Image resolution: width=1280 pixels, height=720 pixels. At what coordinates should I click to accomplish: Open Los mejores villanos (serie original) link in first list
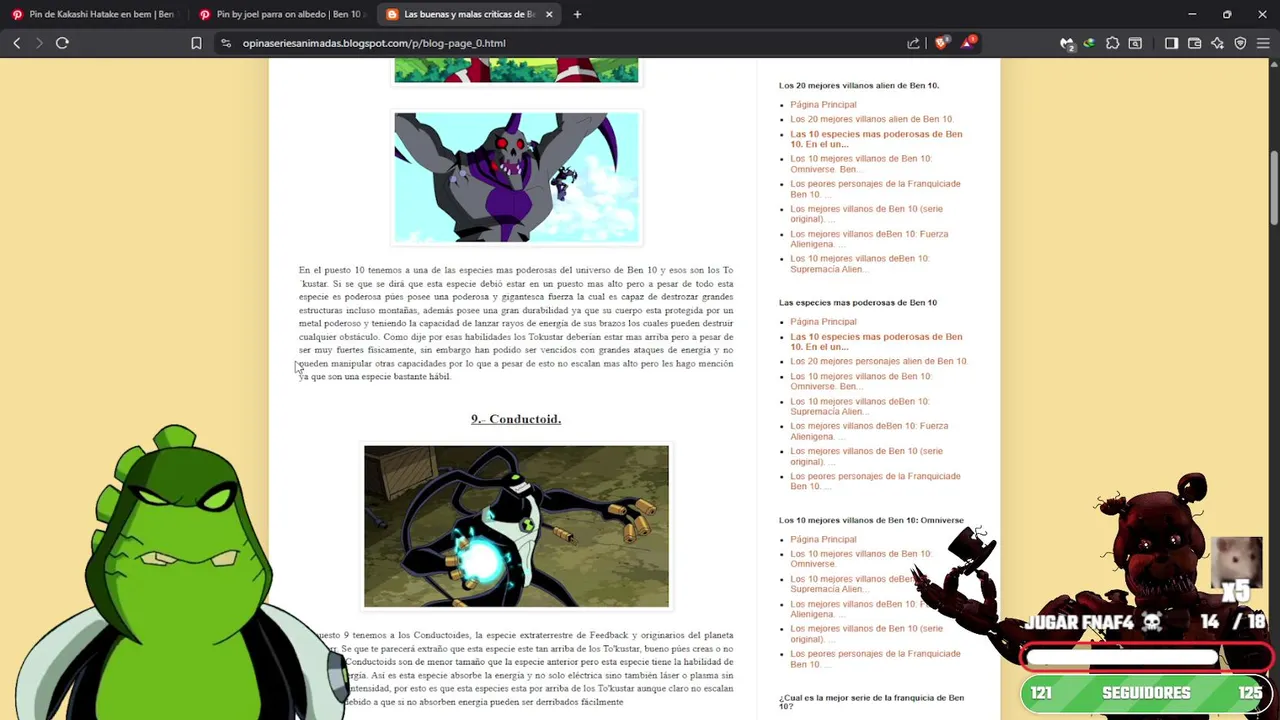click(866, 214)
